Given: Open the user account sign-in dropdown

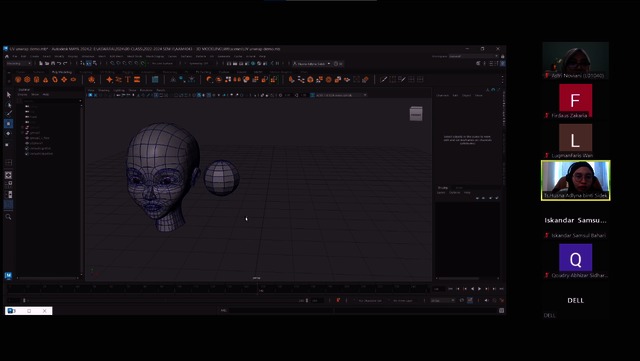Looking at the screenshot, I should [312, 64].
